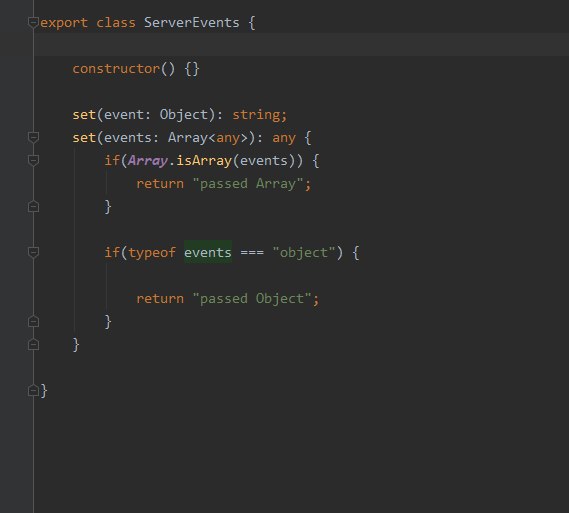The image size is (569, 513).
Task: Click the 'class' keyword
Action: point(116,22)
